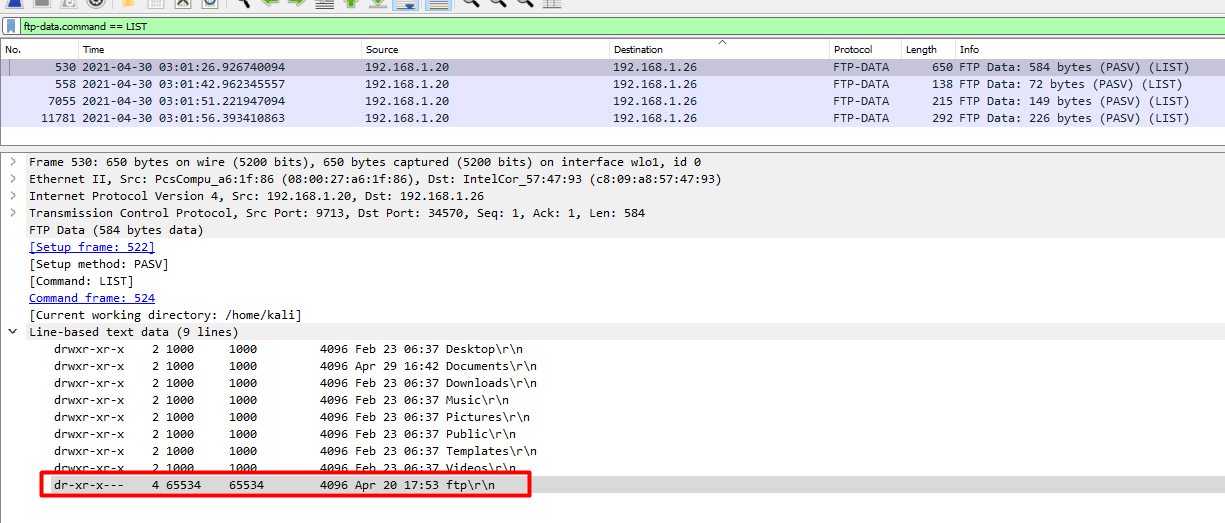
Task: Expand the Ethernet II details
Action: 12,179
